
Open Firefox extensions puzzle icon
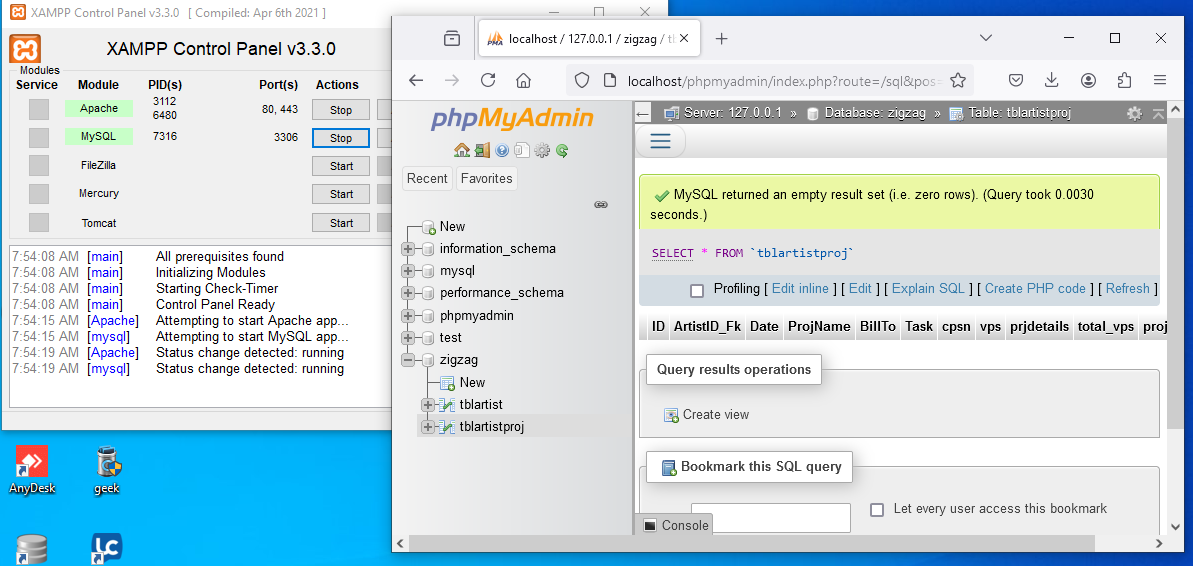click(x=1124, y=81)
